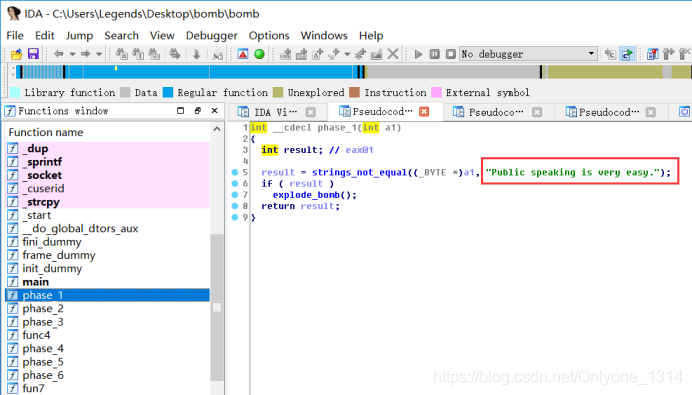
Task: Select _sprintf in functions list
Action: [108, 162]
